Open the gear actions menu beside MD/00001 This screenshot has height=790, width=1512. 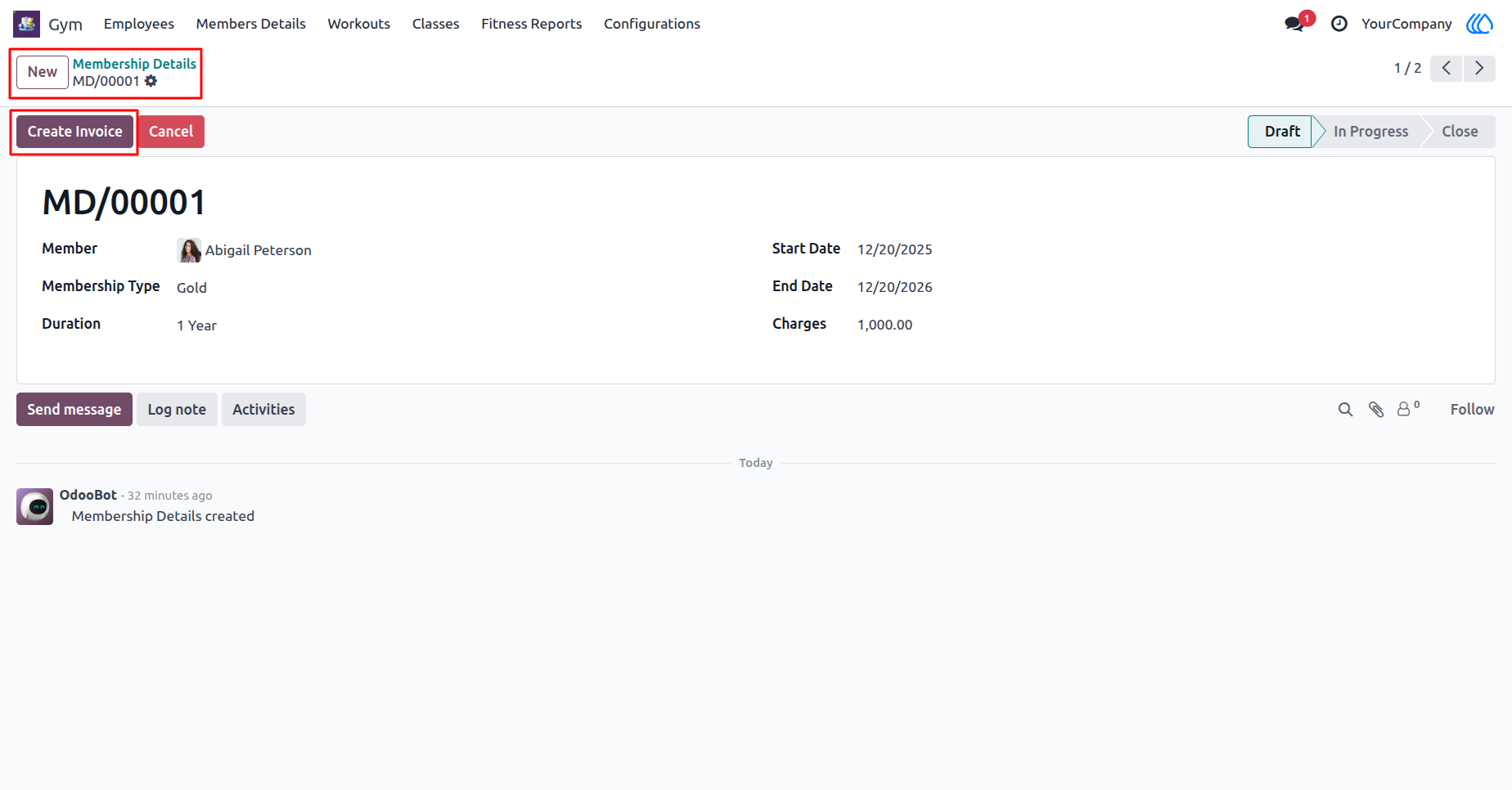click(151, 81)
